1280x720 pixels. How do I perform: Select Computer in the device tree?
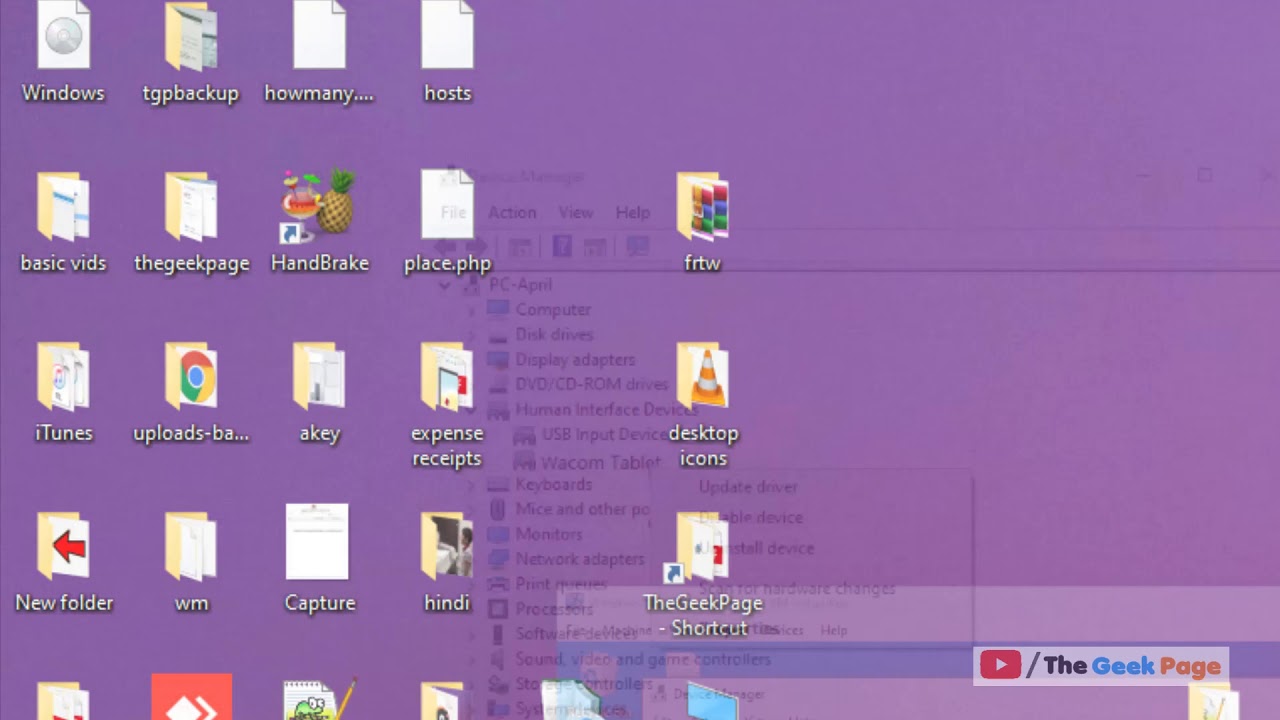tap(553, 310)
